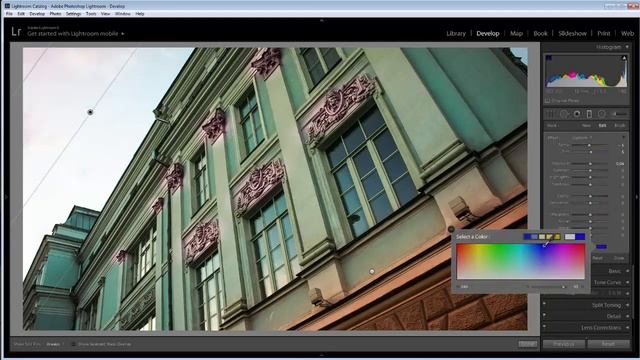Click the blue Color swatch in filter panel

tap(601, 247)
